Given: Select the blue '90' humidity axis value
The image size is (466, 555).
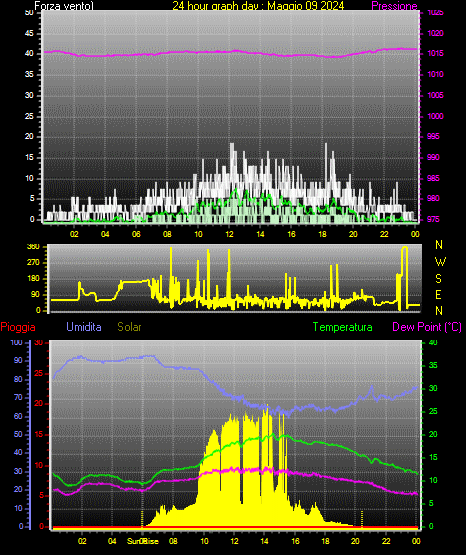Looking at the screenshot, I should point(18,360).
